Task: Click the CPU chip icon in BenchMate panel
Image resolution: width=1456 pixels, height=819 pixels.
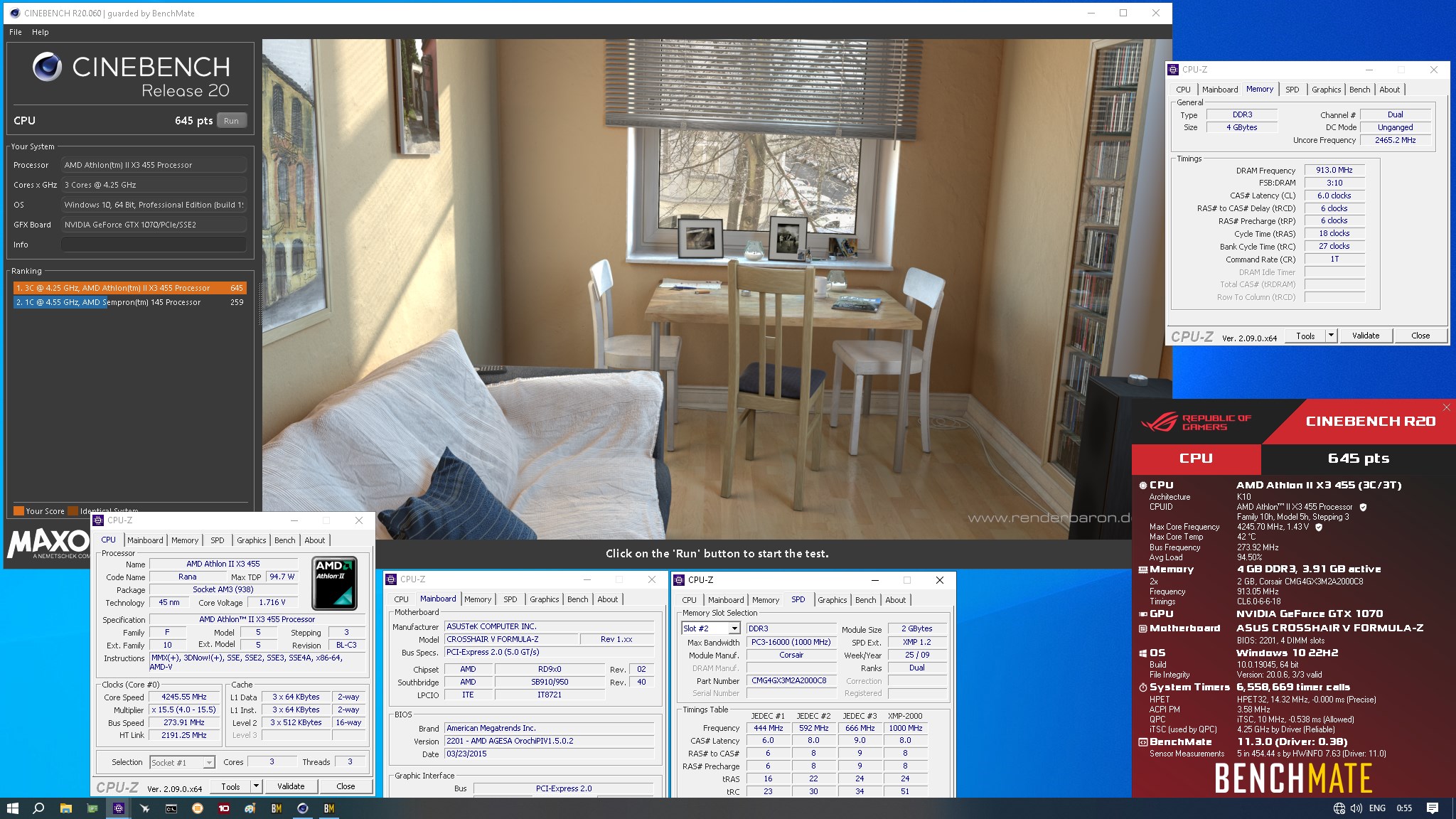Action: [x=1143, y=486]
